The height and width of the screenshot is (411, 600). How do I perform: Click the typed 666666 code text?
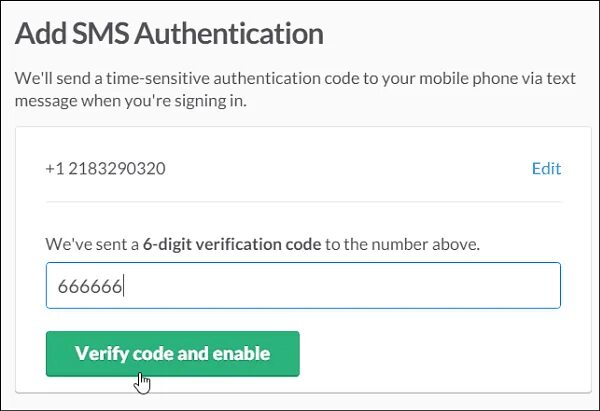coord(89,287)
